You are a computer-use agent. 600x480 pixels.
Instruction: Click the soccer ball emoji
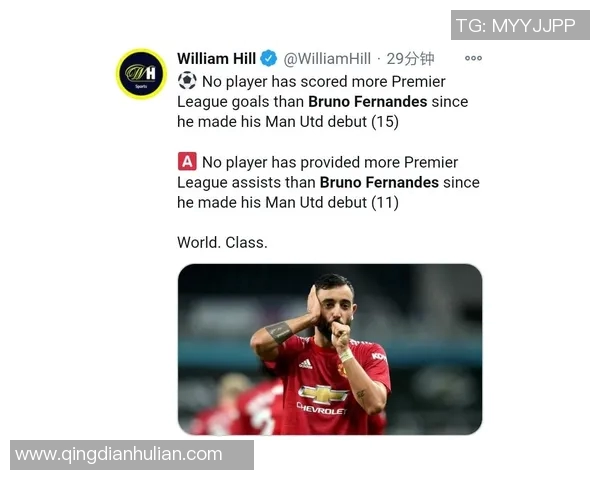[187, 81]
